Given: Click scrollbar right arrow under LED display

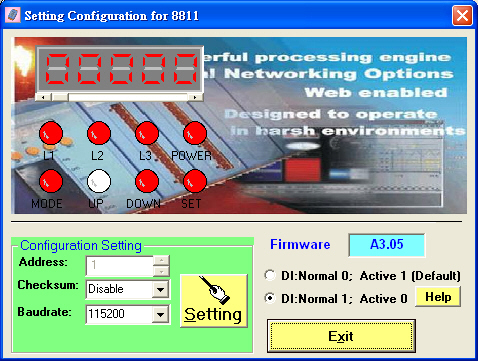Looking at the screenshot, I should point(195,97).
